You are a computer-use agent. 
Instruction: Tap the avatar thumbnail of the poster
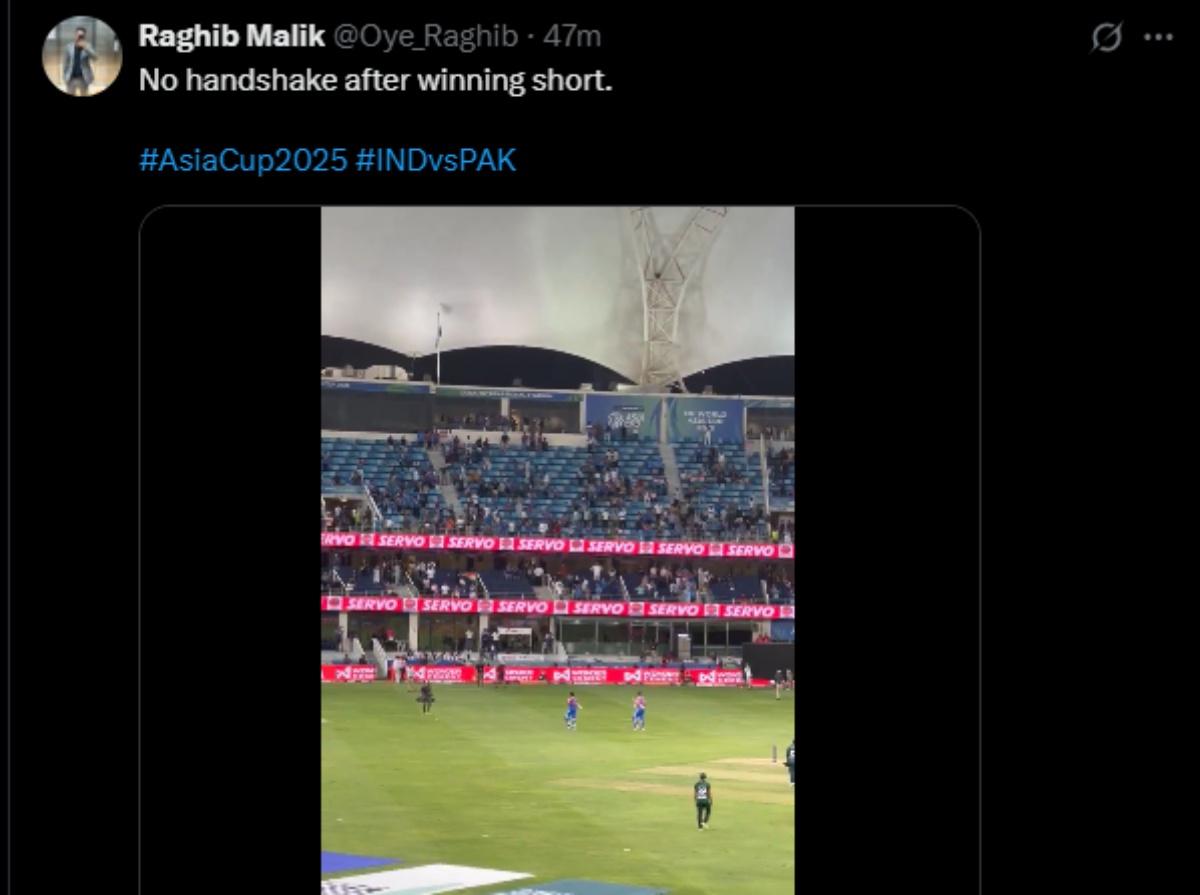pyautogui.click(x=80, y=40)
